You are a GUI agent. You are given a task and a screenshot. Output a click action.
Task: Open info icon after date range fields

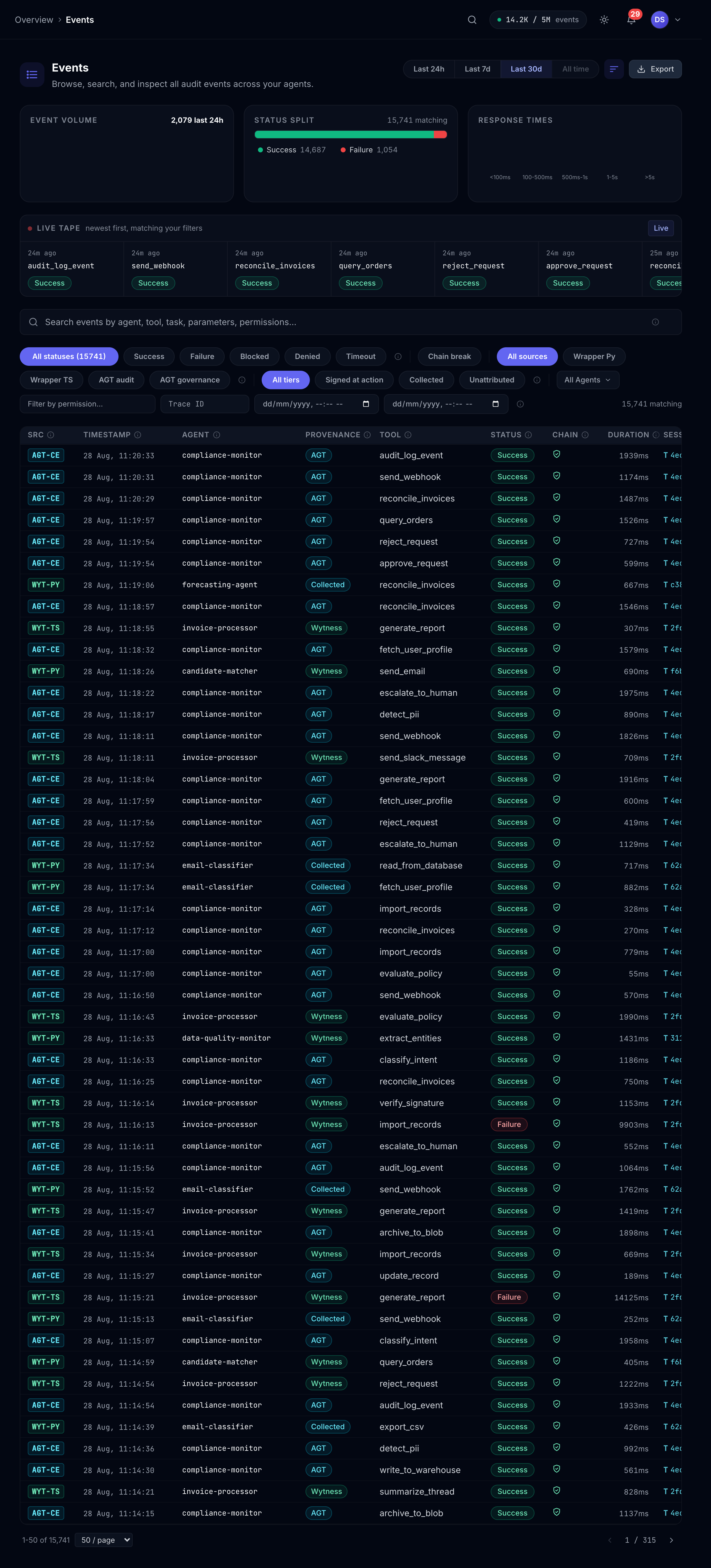(520, 404)
